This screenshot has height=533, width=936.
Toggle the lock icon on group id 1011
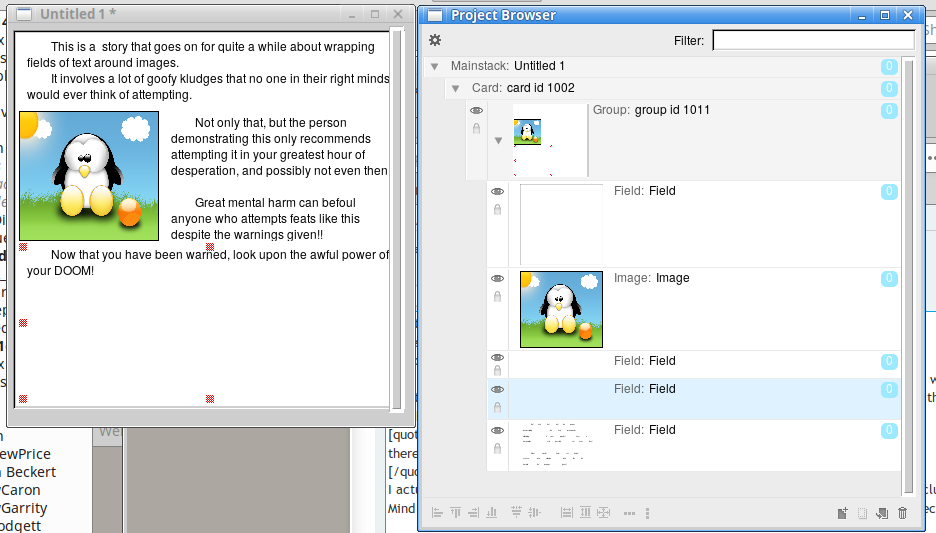(x=476, y=128)
